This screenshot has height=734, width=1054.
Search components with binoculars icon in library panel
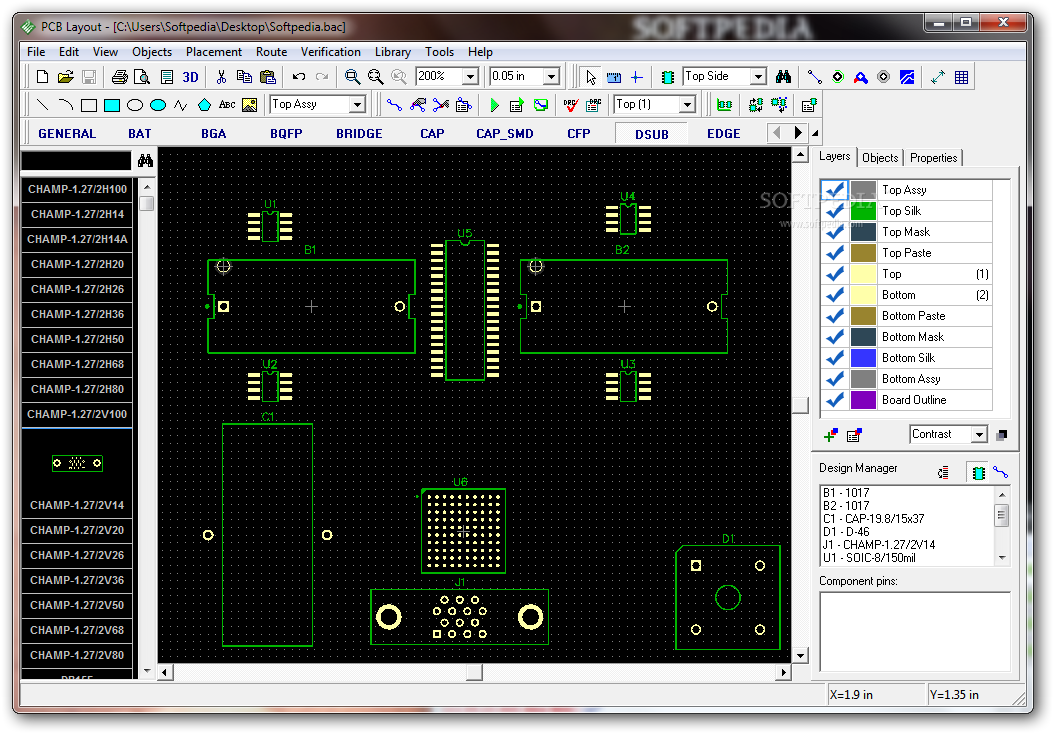pyautogui.click(x=145, y=161)
